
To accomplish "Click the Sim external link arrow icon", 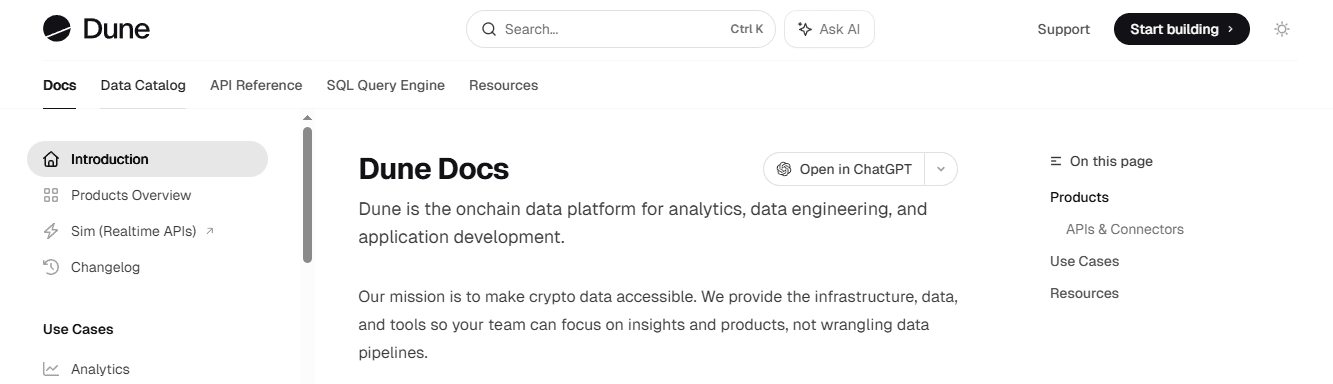I will pyautogui.click(x=209, y=231).
